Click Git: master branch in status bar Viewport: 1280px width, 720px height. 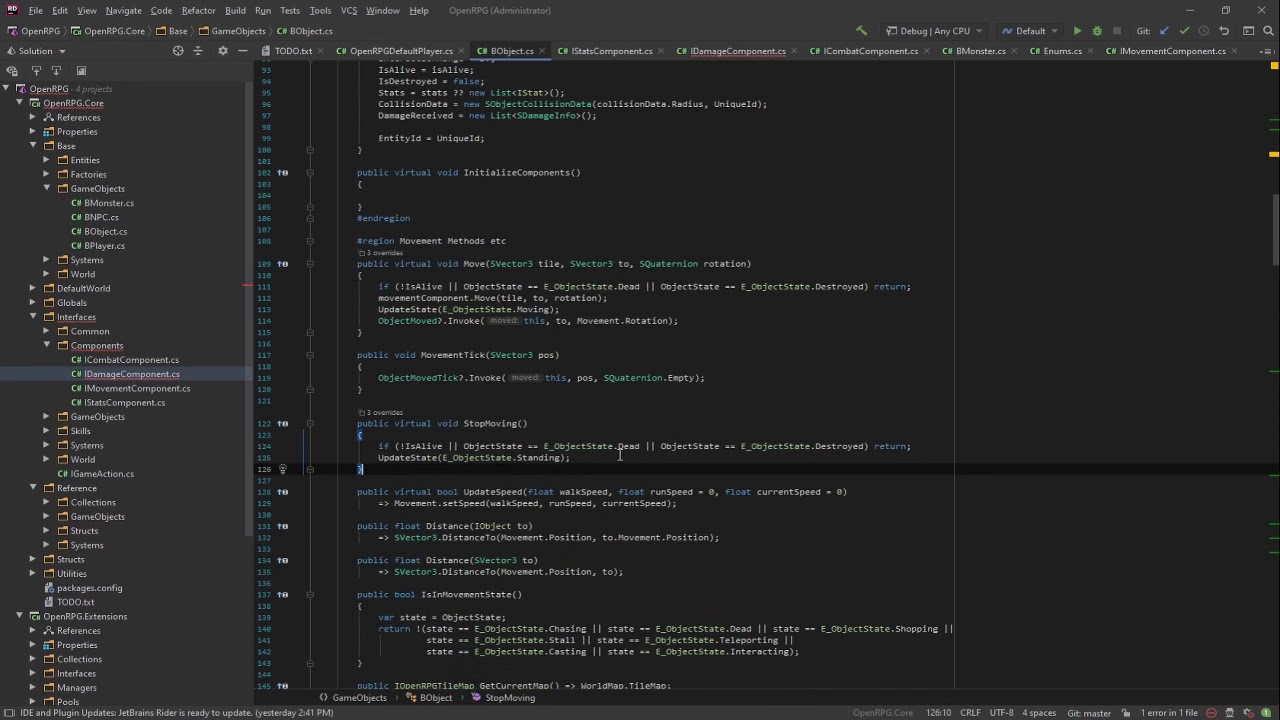[1089, 713]
